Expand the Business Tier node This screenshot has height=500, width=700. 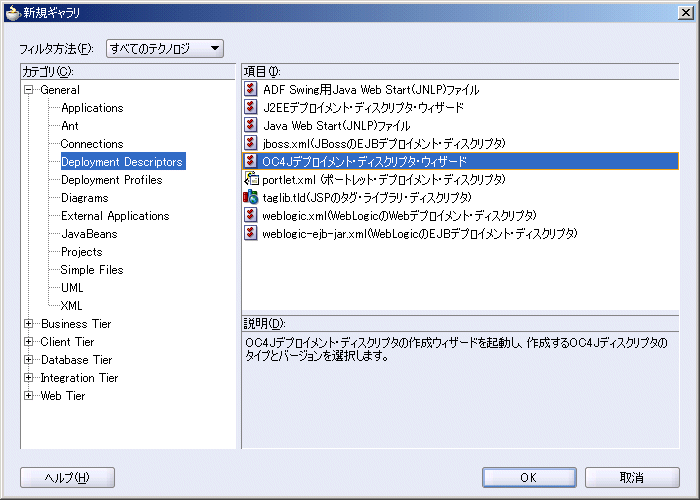[x=29, y=324]
